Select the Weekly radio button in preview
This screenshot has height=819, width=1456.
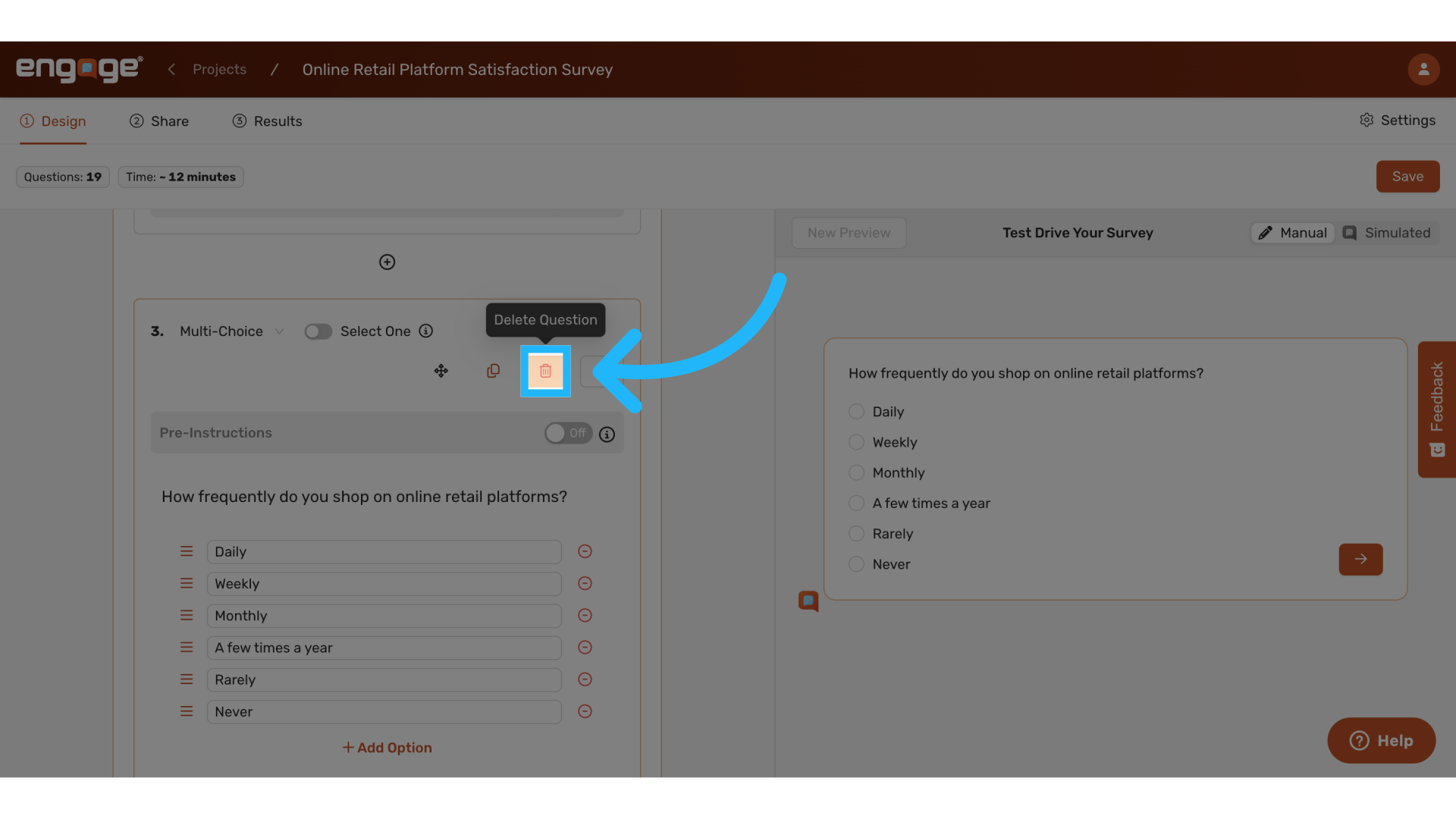click(x=856, y=442)
